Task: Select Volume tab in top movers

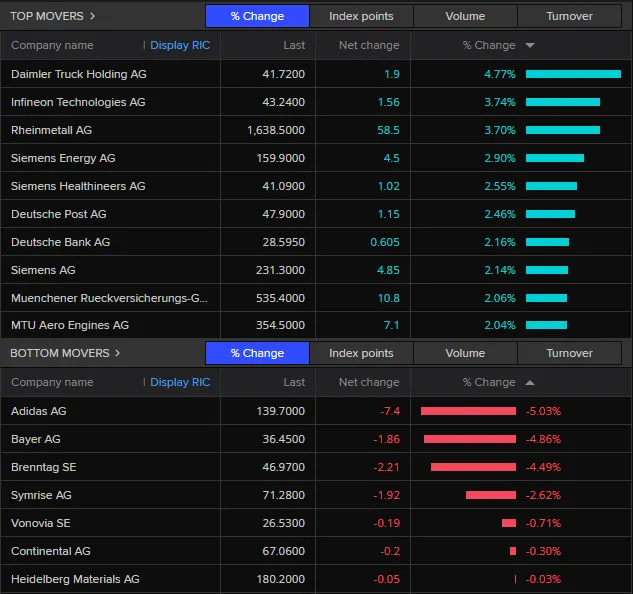Action: [465, 16]
